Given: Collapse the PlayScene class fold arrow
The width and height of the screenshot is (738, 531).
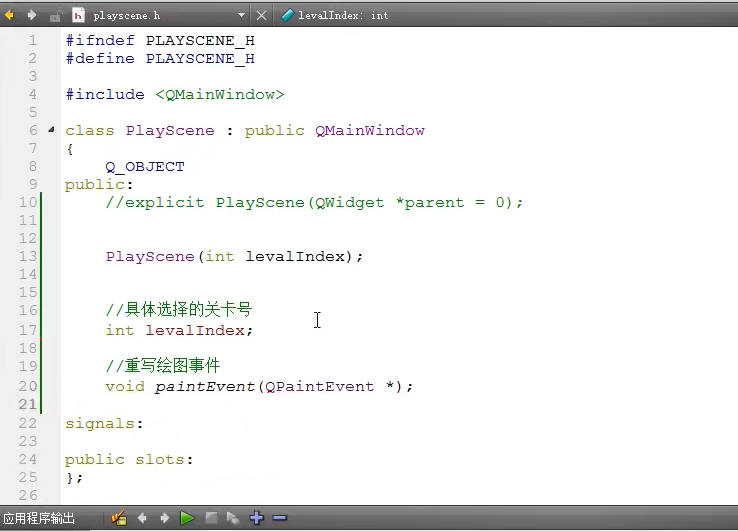Looking at the screenshot, I should (51, 129).
